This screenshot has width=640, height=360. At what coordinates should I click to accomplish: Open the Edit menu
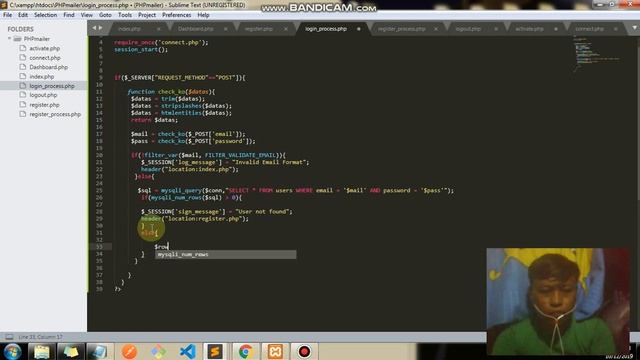(x=23, y=15)
